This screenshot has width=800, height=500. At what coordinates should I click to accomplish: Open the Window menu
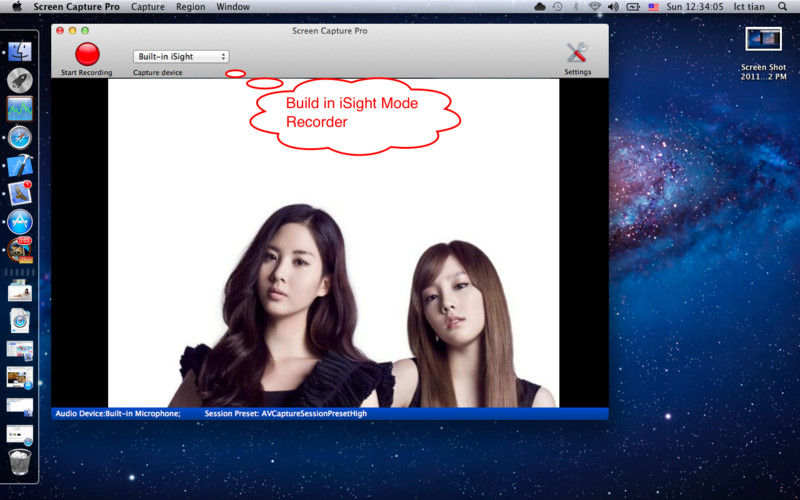coord(233,7)
